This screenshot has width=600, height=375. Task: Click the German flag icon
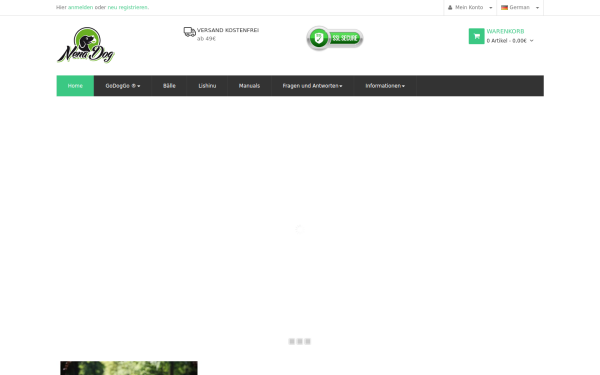[504, 7]
